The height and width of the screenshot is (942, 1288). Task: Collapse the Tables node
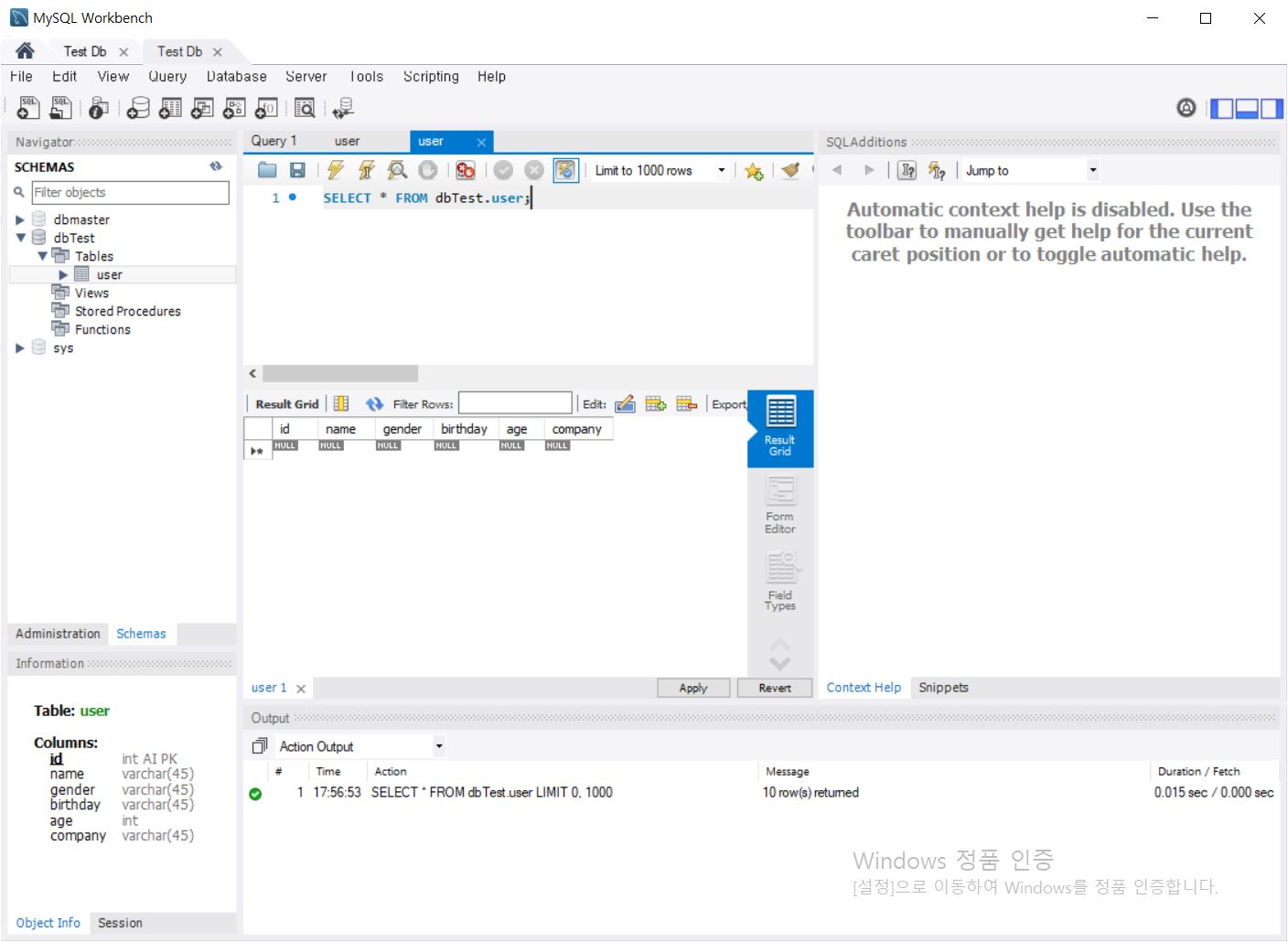[42, 256]
